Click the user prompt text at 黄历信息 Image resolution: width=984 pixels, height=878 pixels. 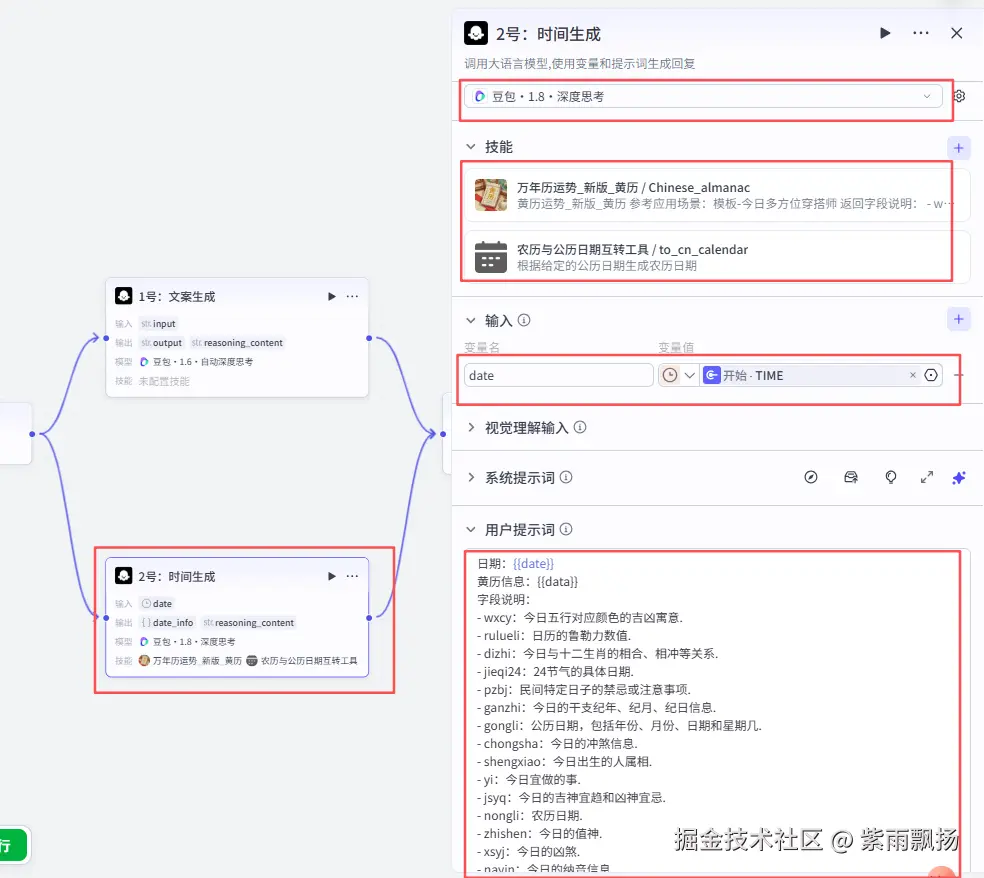(527, 582)
